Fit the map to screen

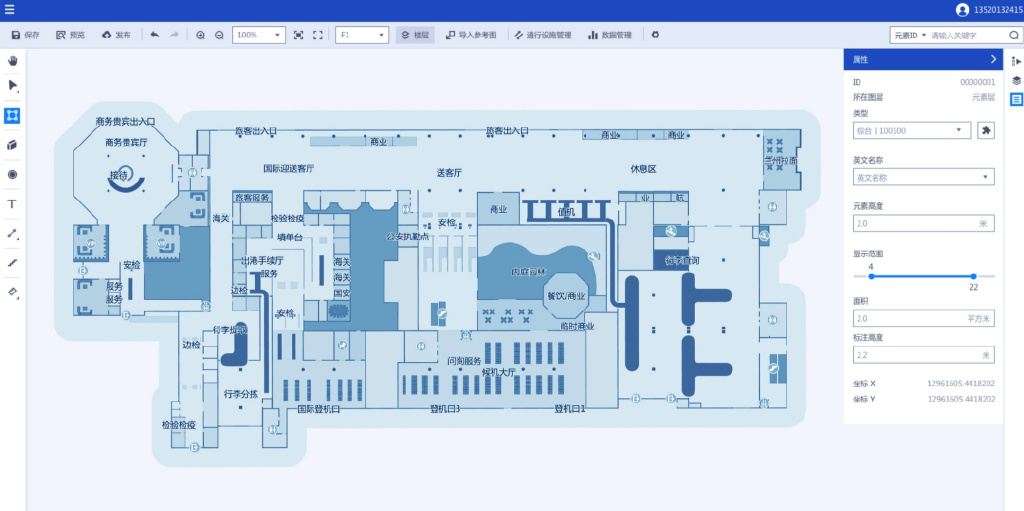pos(298,35)
